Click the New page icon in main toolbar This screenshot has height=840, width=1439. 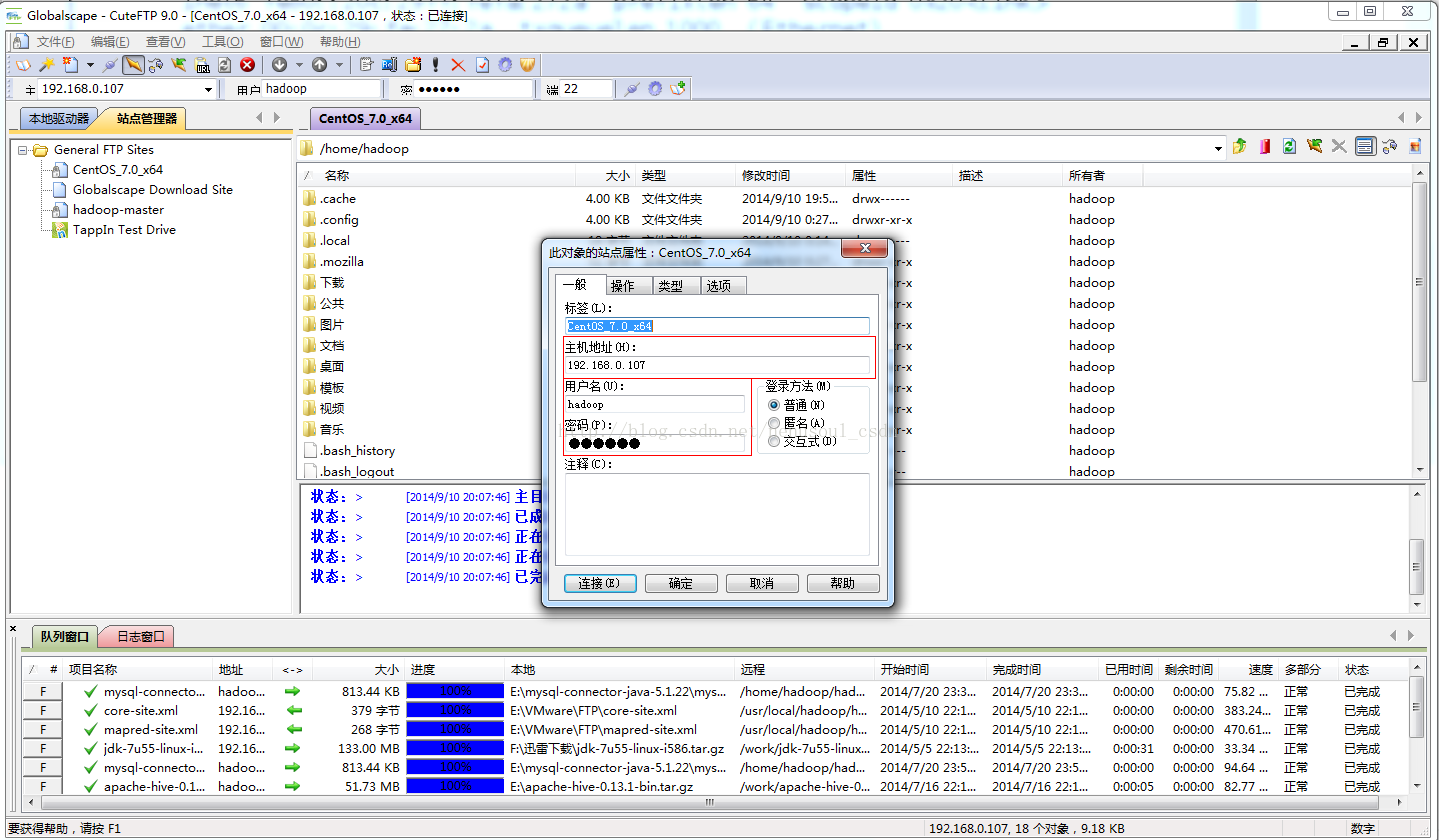[69, 65]
